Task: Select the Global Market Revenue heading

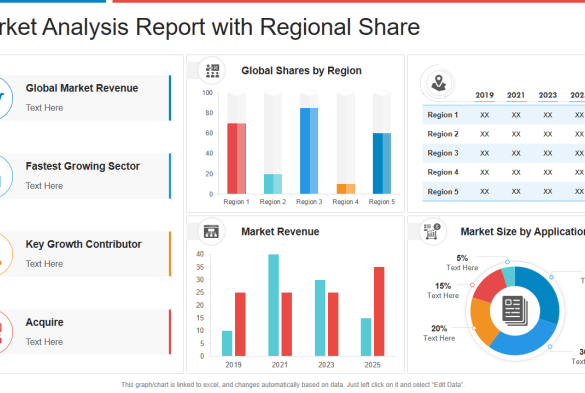Action: pos(82,88)
